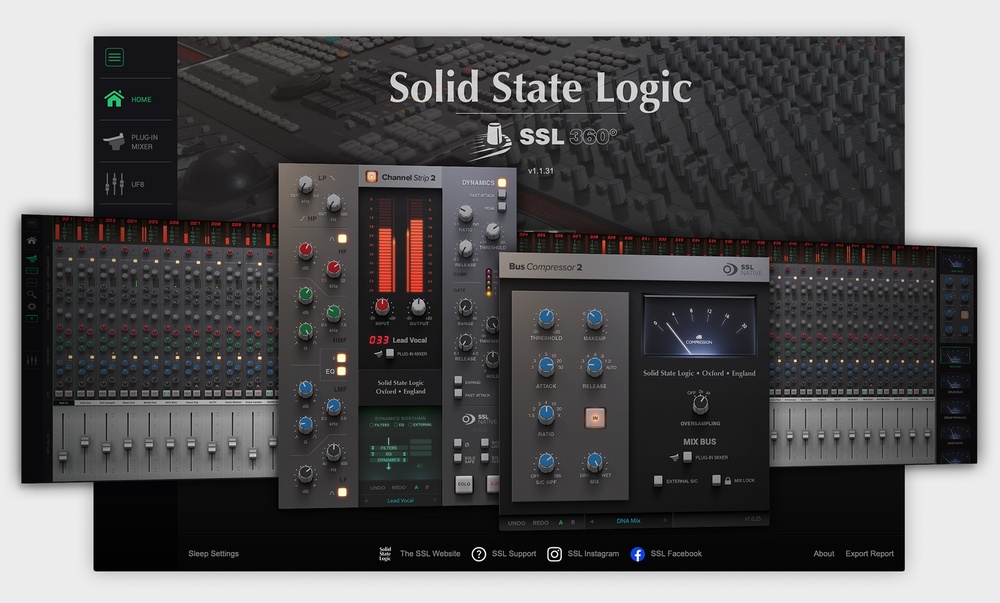The width and height of the screenshot is (1000, 603).
Task: Toggle the HF bell shape button
Action: point(342,238)
